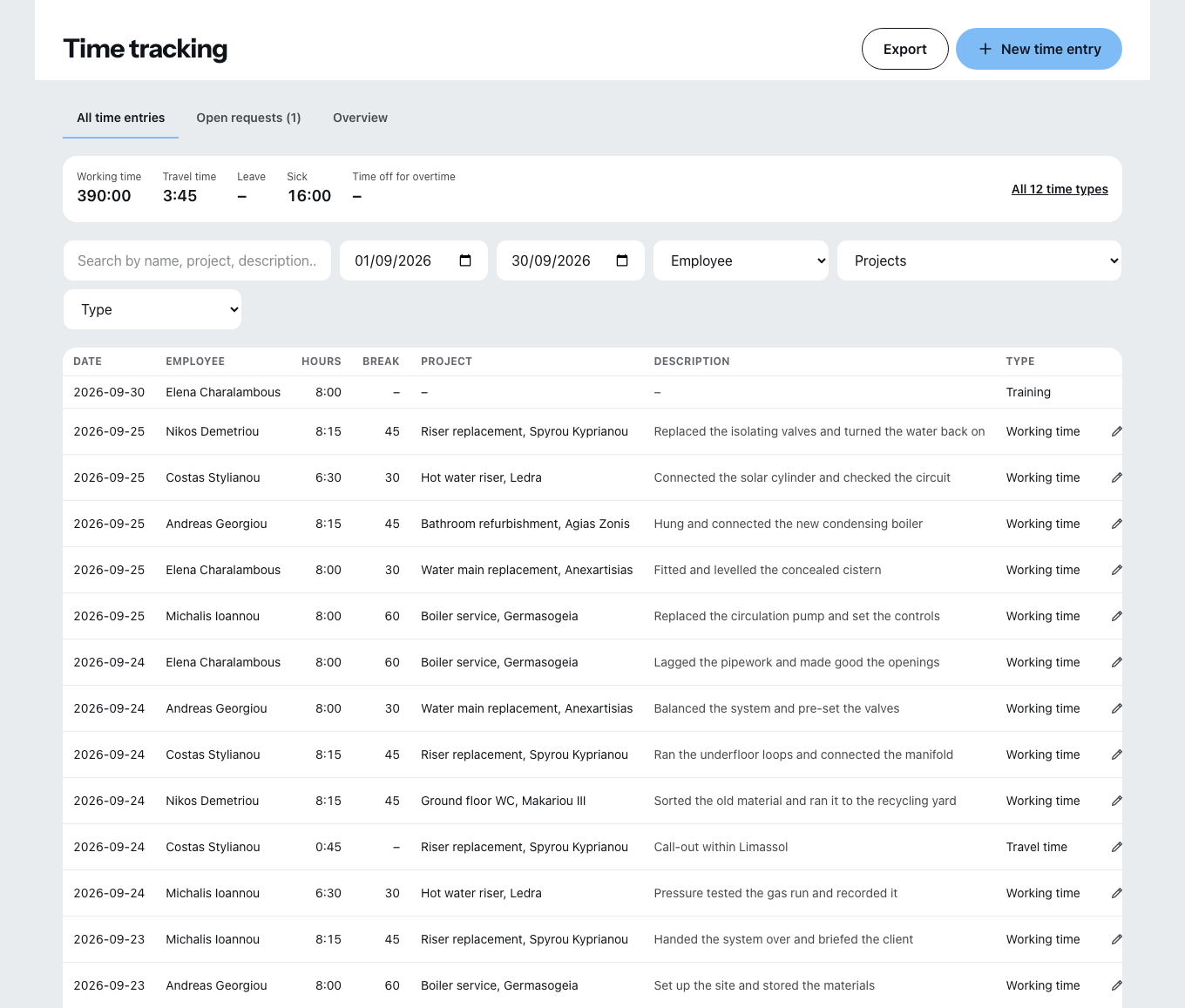Edit the Ground floor WC entry
1185x1008 pixels.
click(1116, 801)
